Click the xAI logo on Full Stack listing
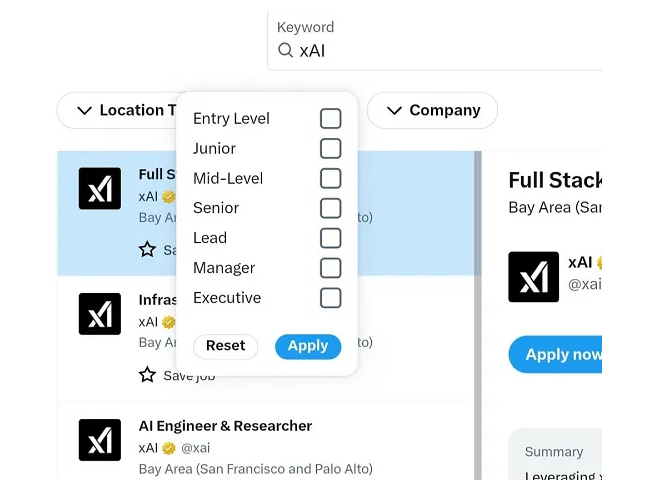 (x=100, y=189)
